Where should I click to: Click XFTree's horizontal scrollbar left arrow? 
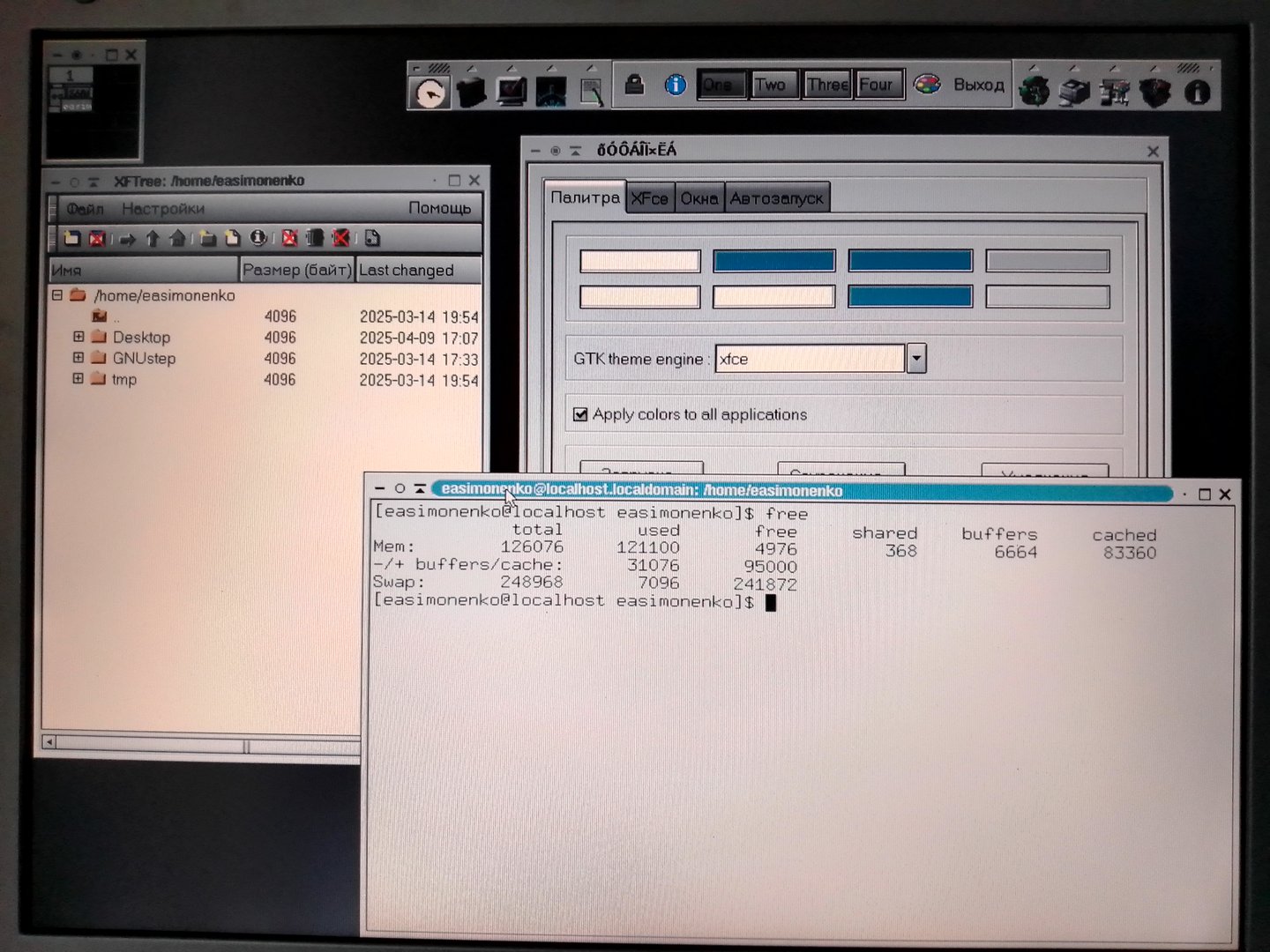click(49, 742)
